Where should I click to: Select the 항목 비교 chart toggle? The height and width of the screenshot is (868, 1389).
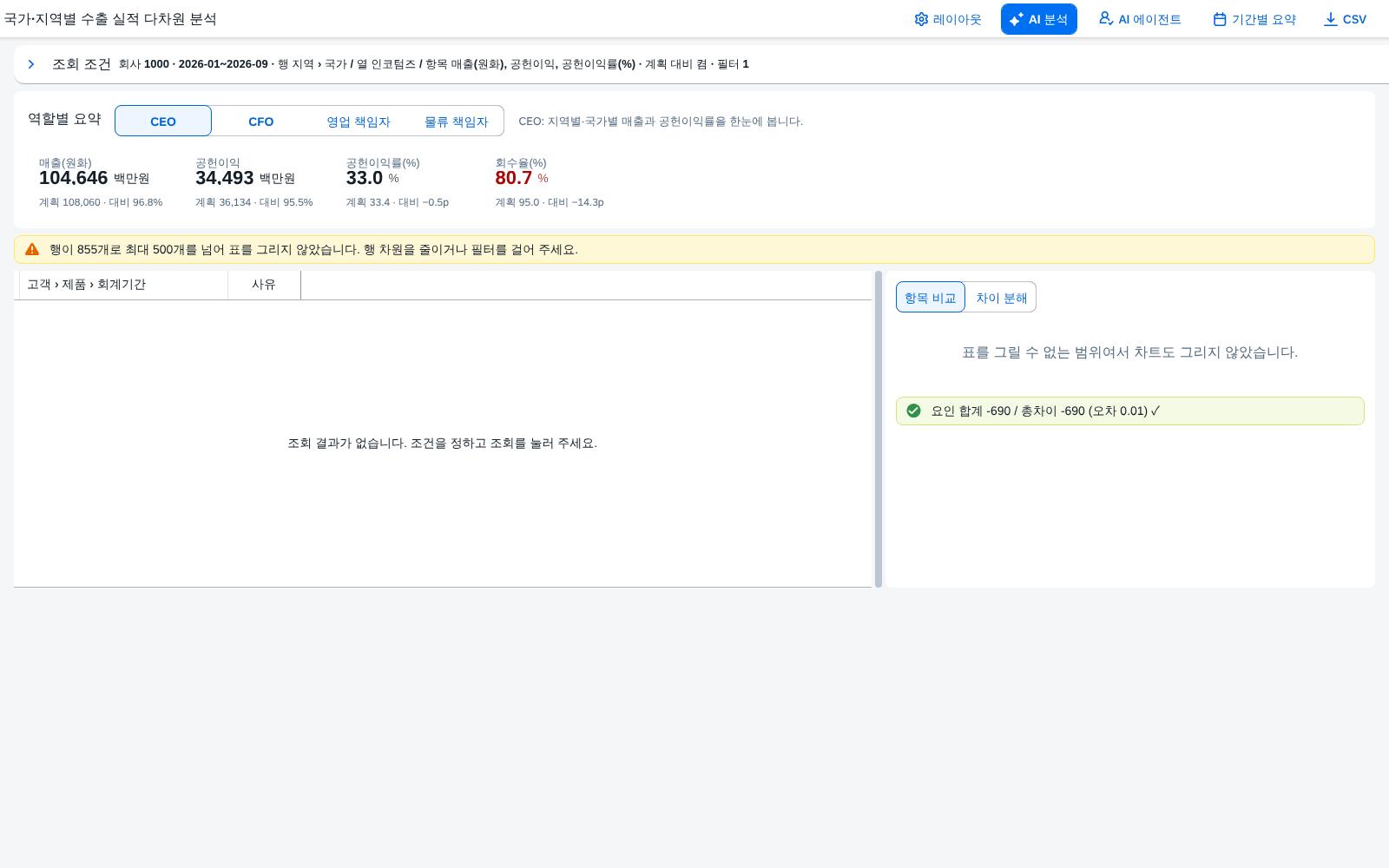[x=931, y=297]
